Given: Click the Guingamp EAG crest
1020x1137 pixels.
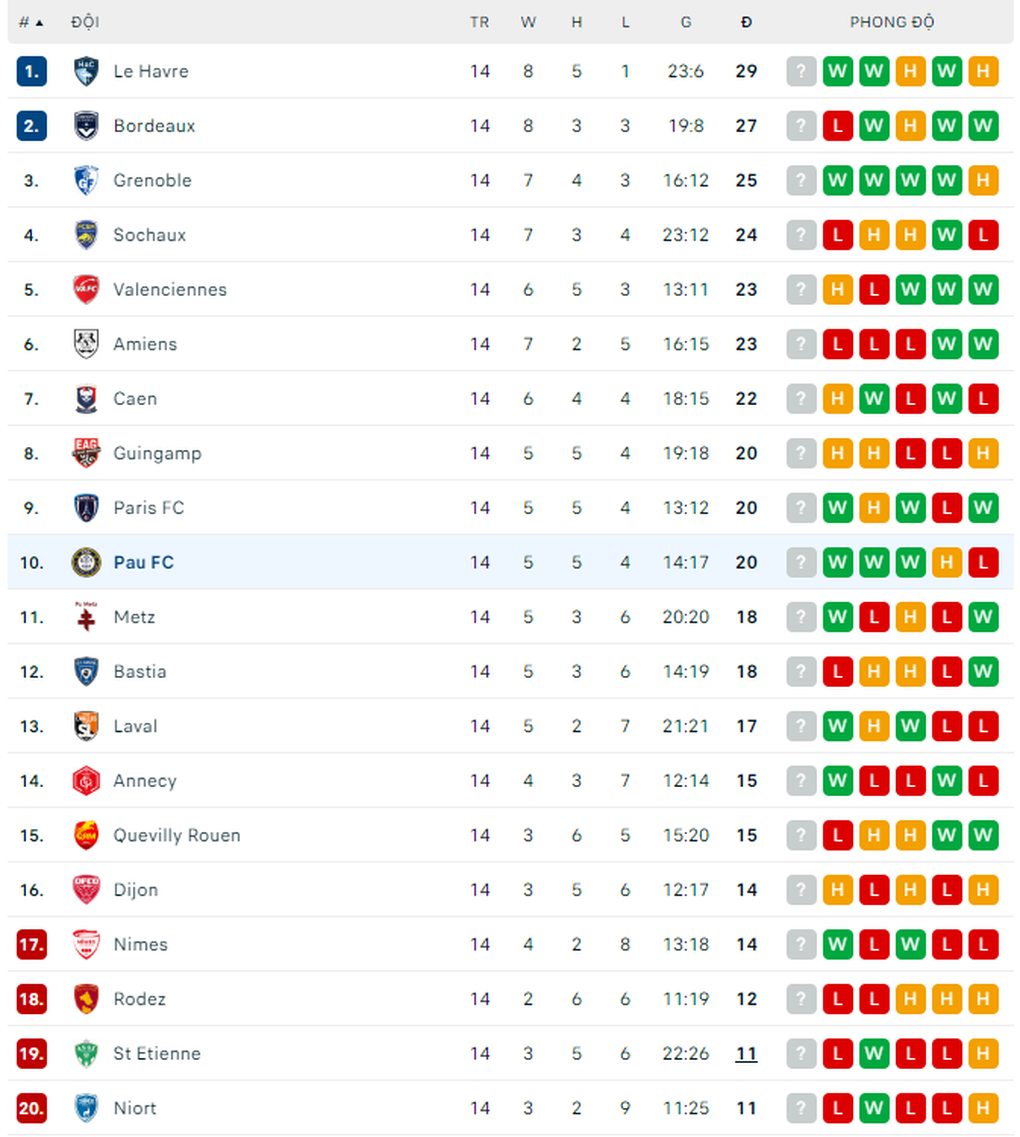Looking at the screenshot, I should tap(86, 453).
